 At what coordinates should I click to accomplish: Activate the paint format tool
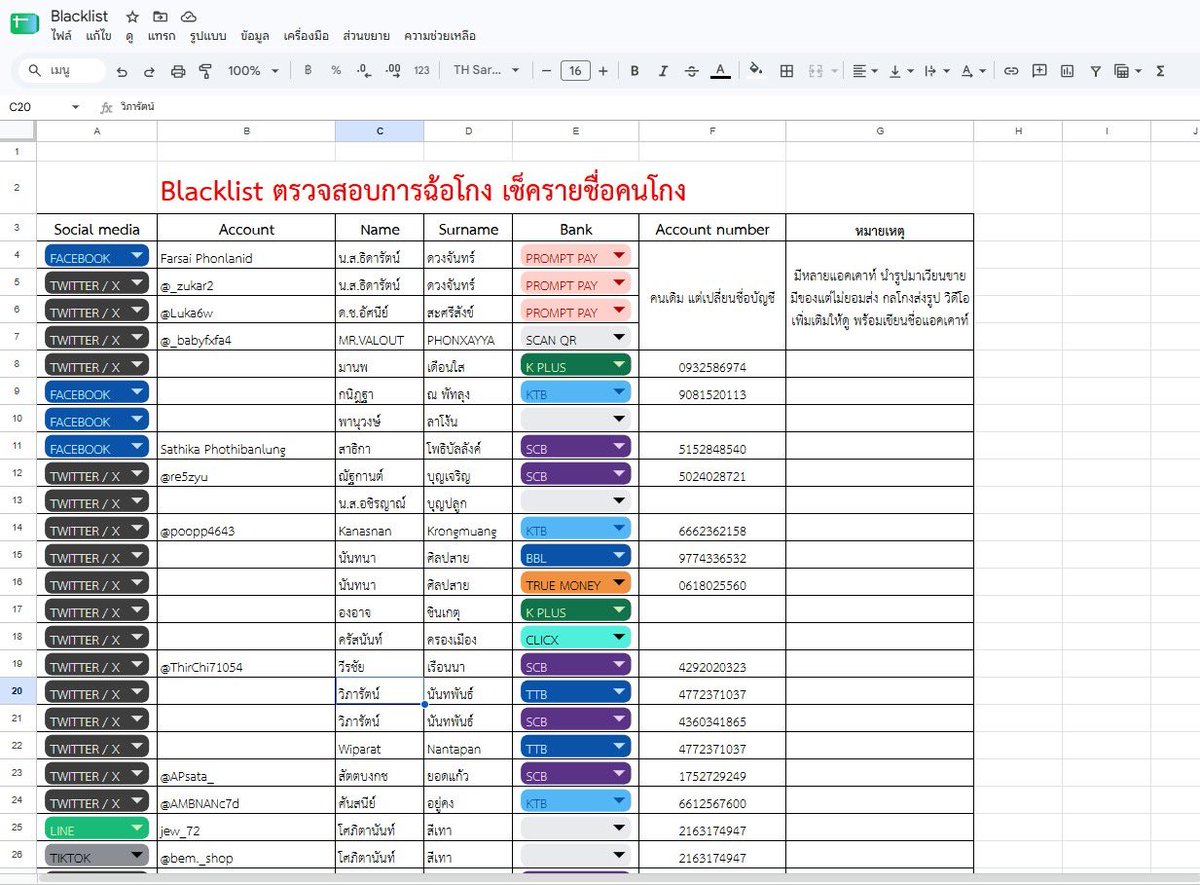[206, 71]
